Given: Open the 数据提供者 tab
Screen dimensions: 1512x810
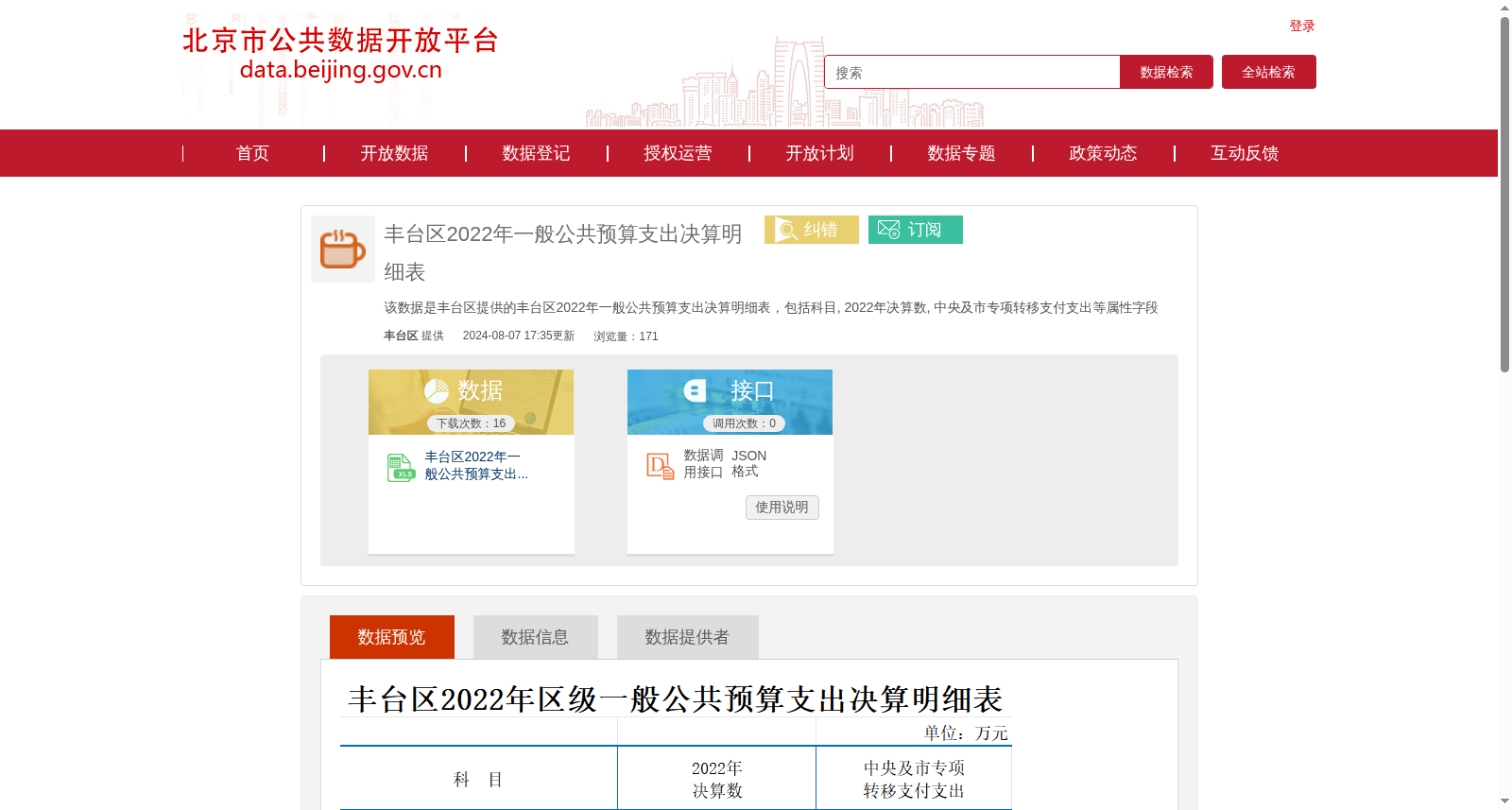Looking at the screenshot, I should pyautogui.click(x=688, y=637).
